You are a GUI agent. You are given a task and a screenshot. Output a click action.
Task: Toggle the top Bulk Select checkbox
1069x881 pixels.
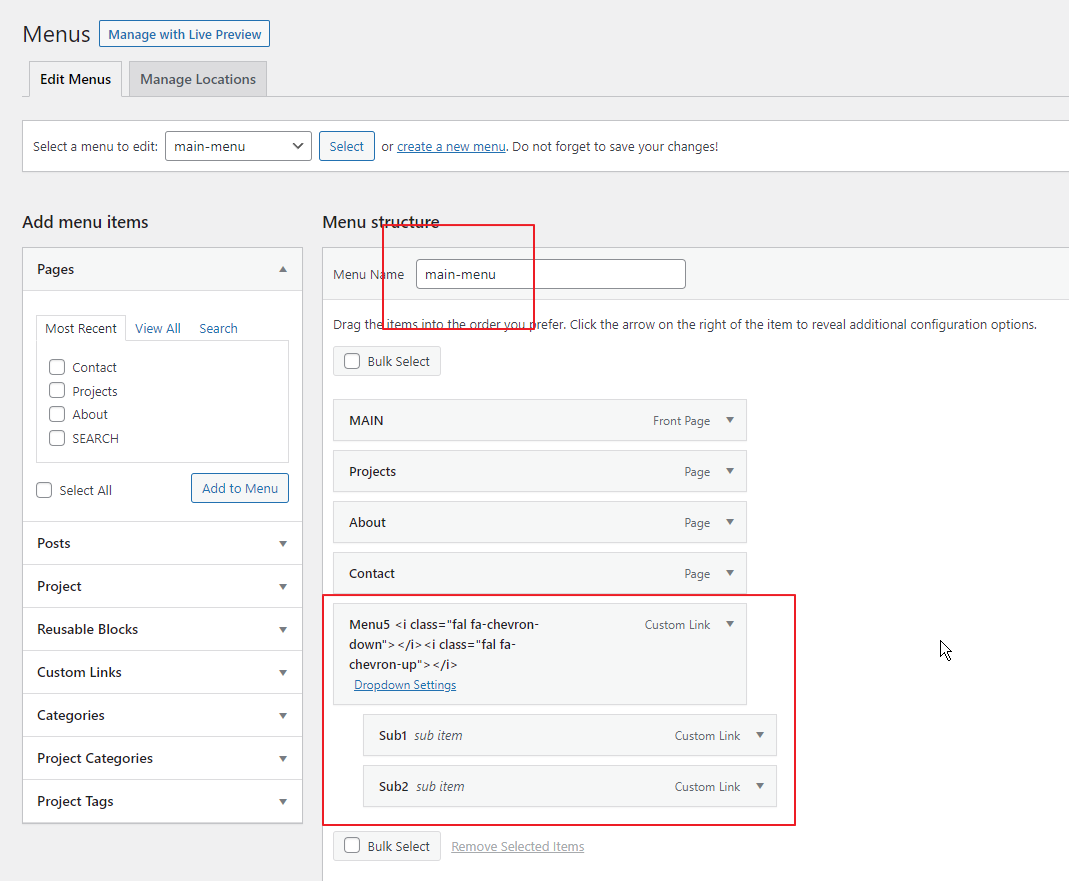click(352, 361)
